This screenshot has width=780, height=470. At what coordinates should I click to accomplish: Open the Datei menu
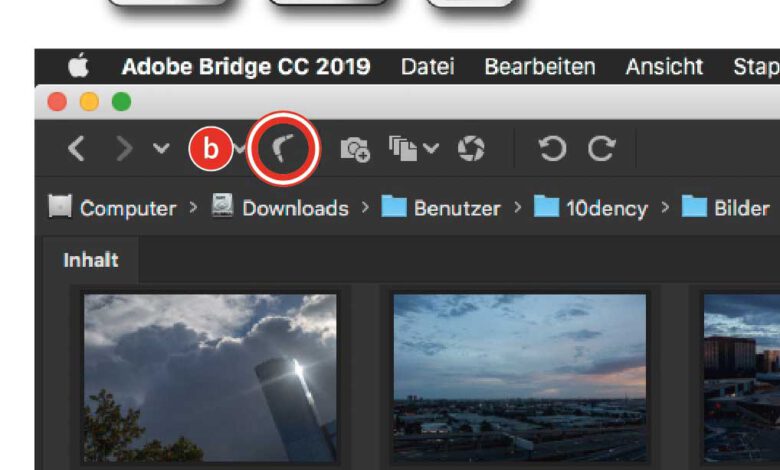coord(428,67)
